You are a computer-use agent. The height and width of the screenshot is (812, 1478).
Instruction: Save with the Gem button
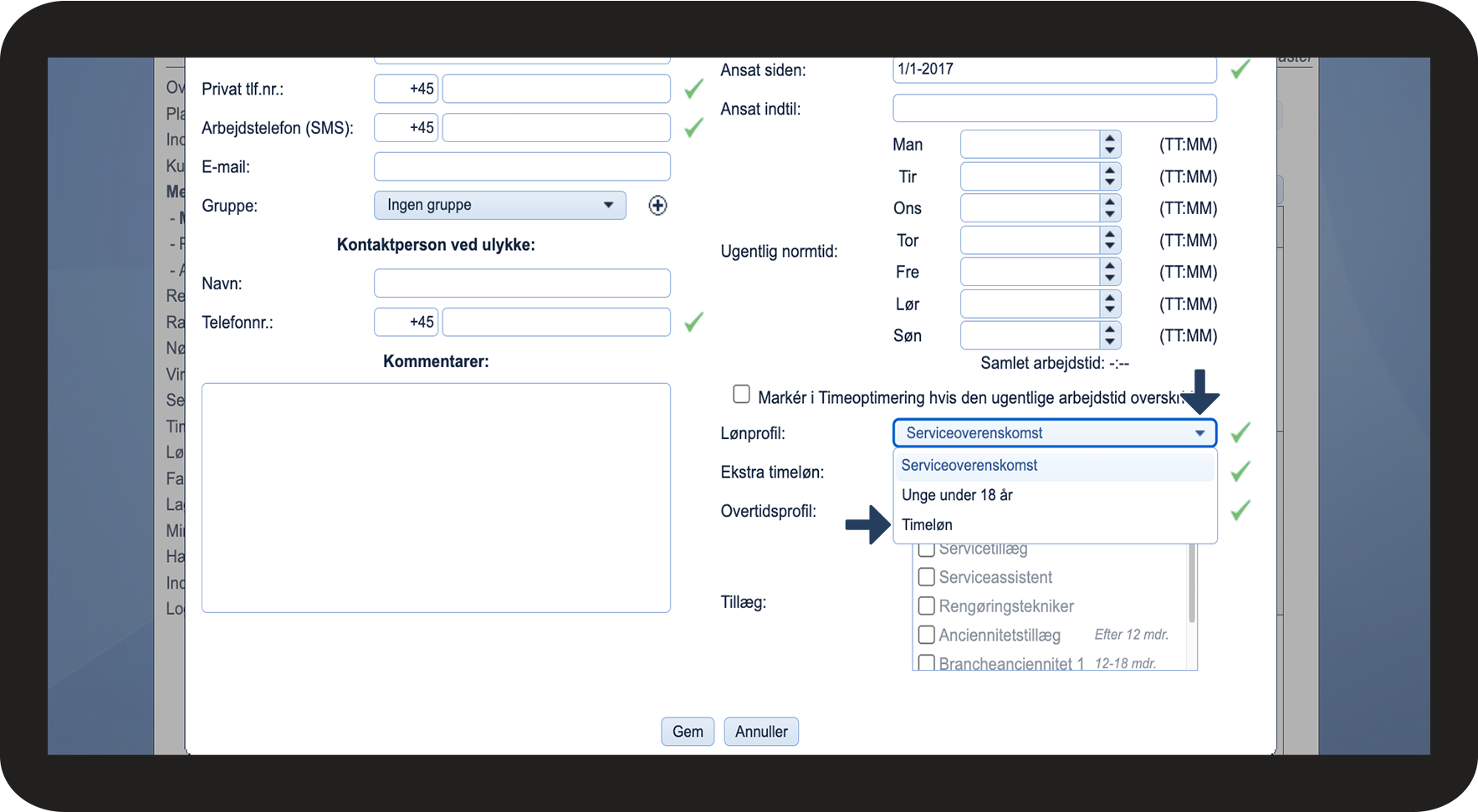pos(688,732)
